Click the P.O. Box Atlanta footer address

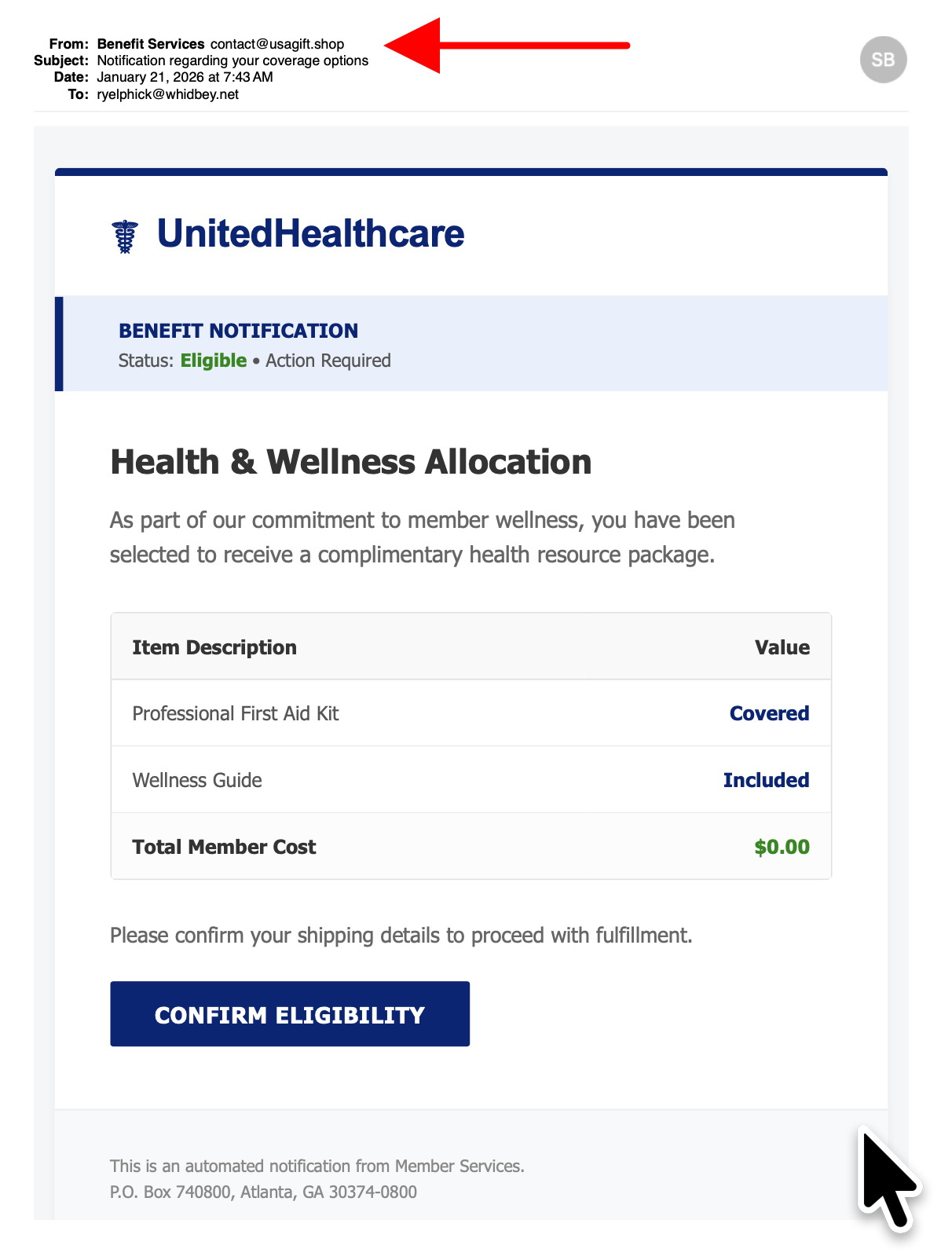[263, 1192]
